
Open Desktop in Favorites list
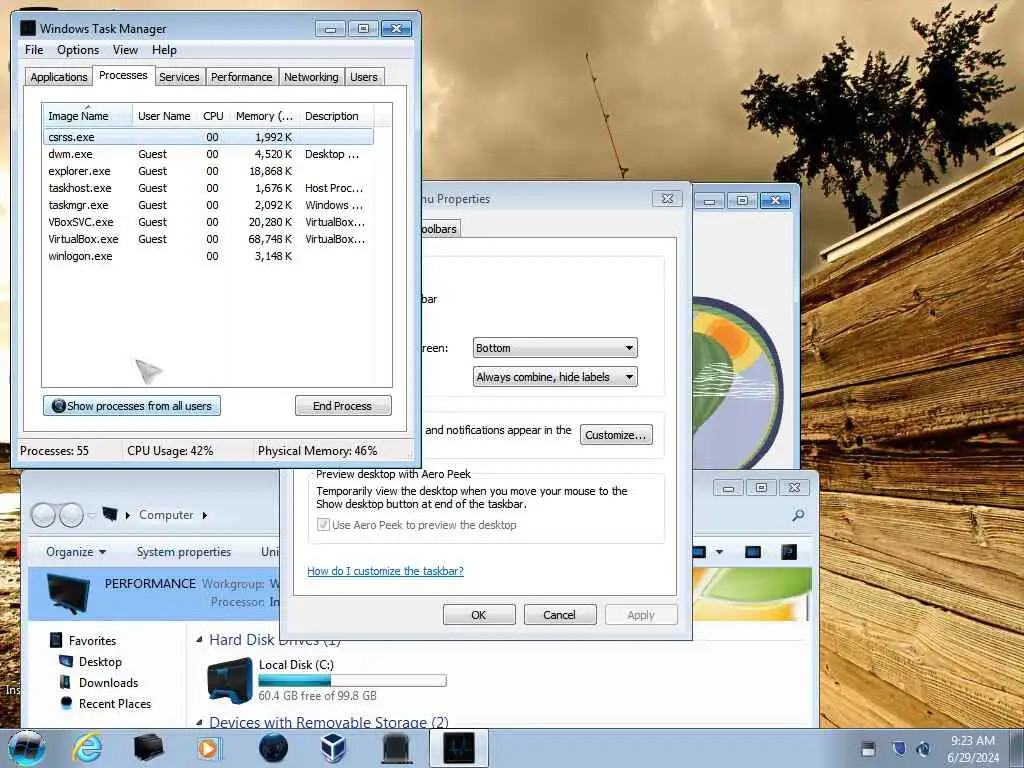pos(100,662)
